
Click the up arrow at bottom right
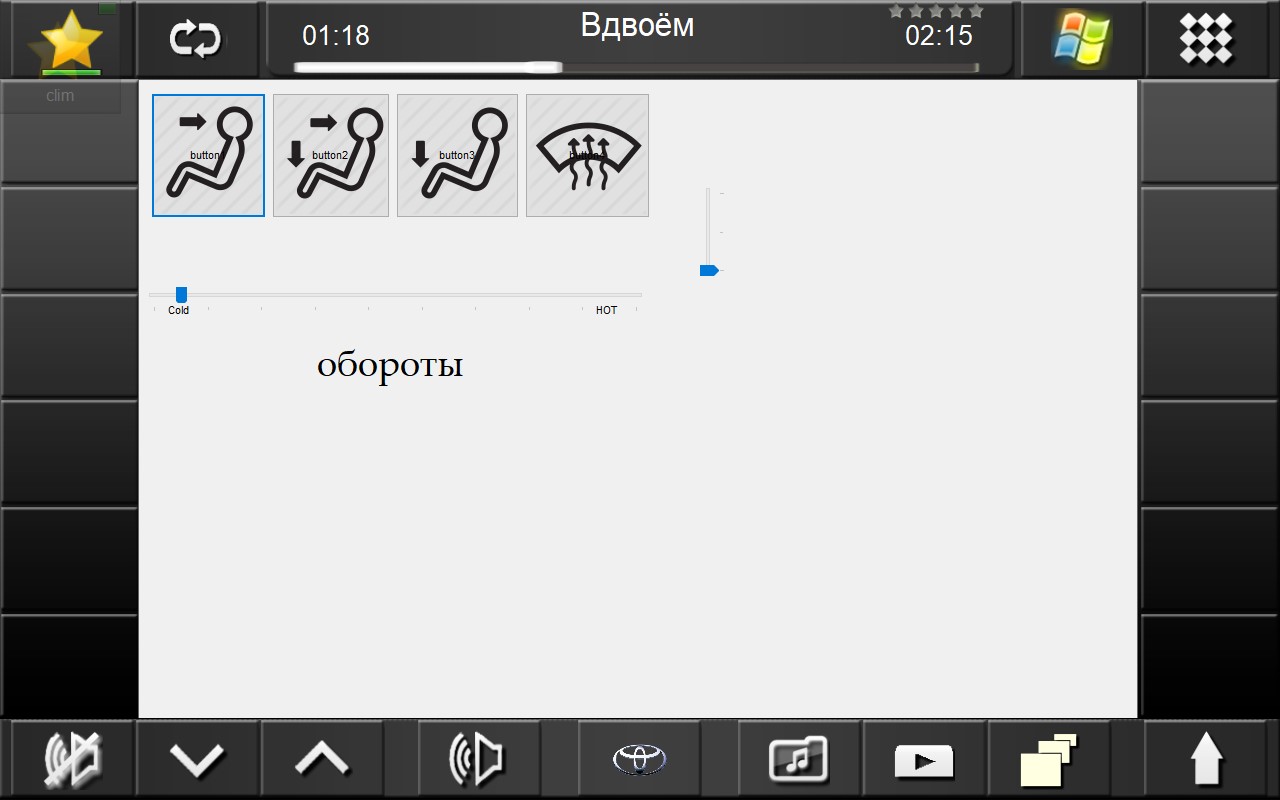(1207, 760)
